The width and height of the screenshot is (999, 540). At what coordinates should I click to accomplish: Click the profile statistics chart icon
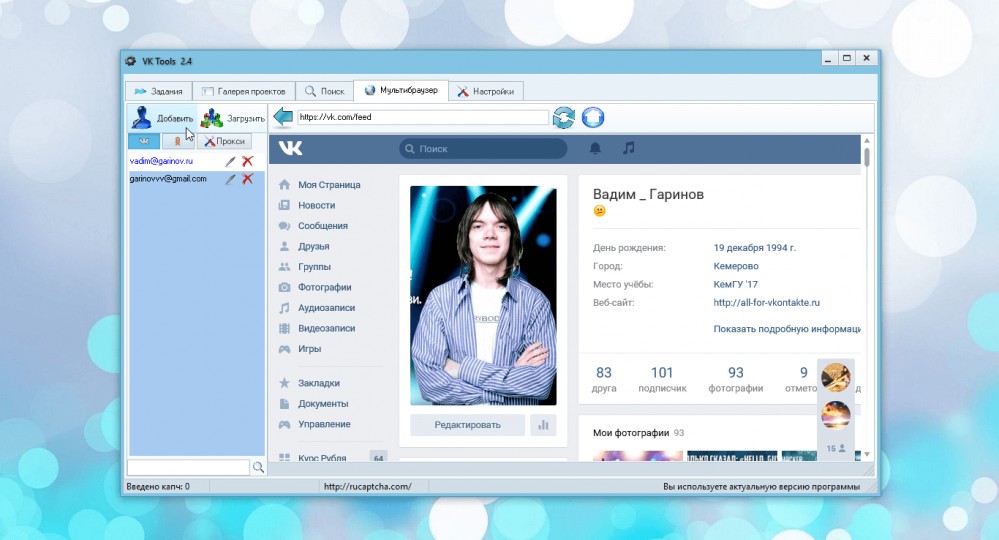pos(543,425)
